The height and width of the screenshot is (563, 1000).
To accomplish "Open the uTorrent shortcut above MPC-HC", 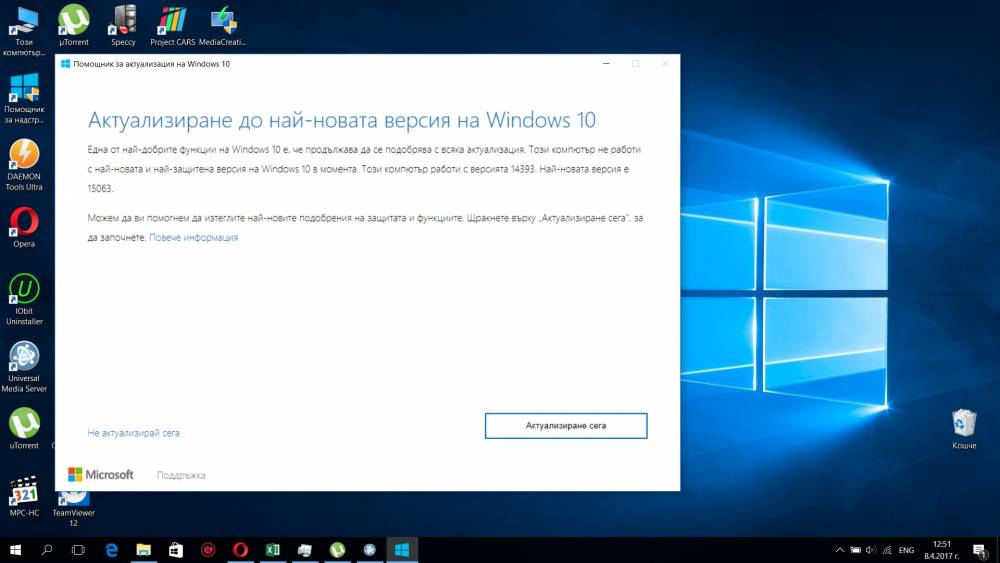I will [x=24, y=428].
